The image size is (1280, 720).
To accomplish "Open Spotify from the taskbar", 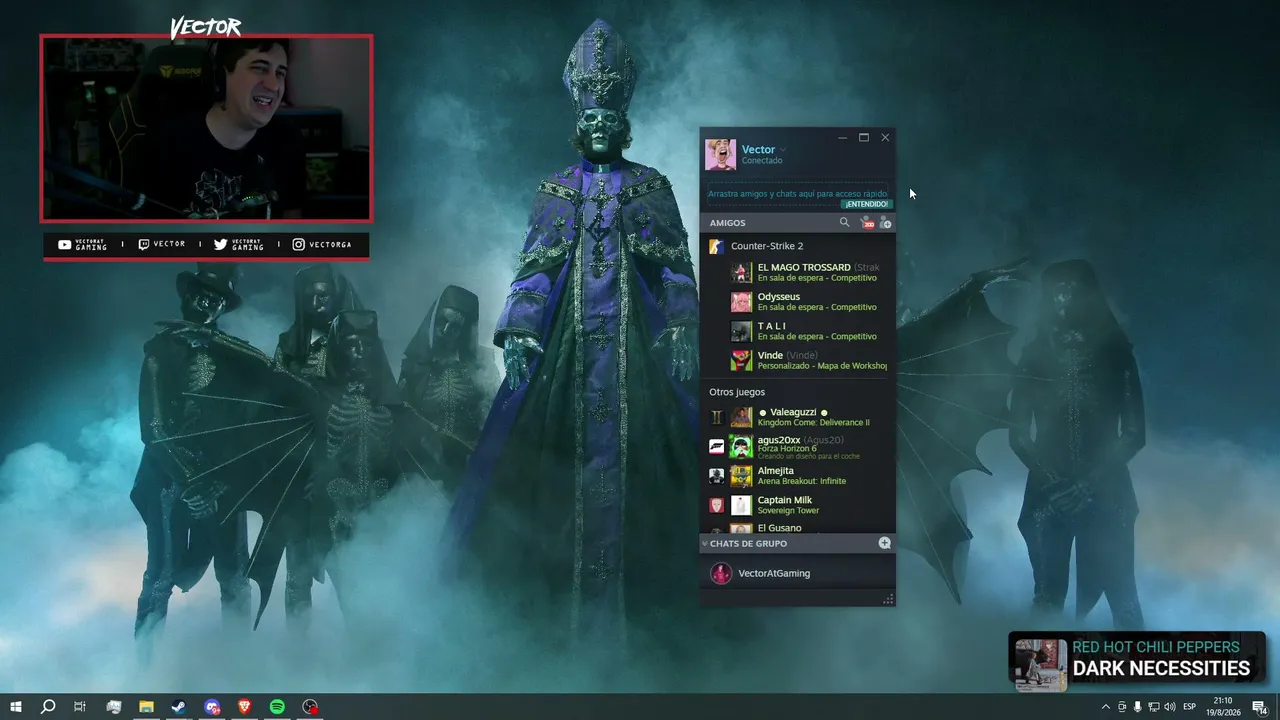I will (x=277, y=707).
